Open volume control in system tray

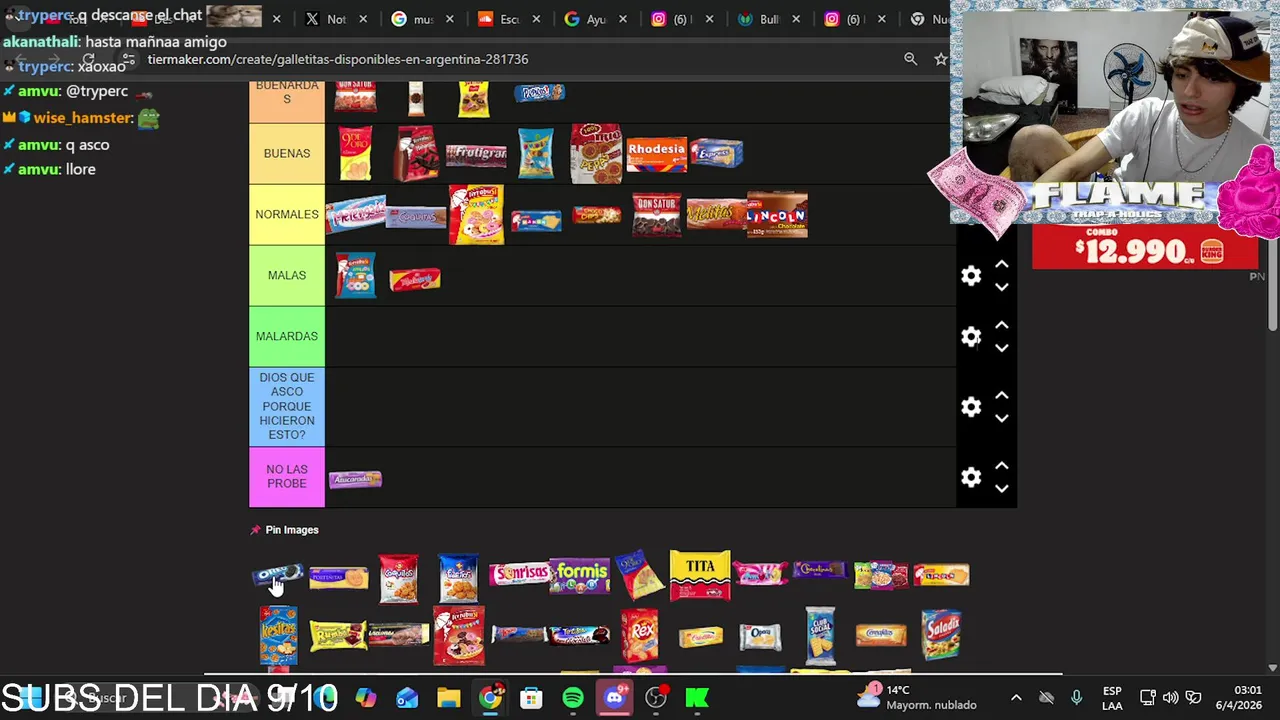tap(1170, 698)
